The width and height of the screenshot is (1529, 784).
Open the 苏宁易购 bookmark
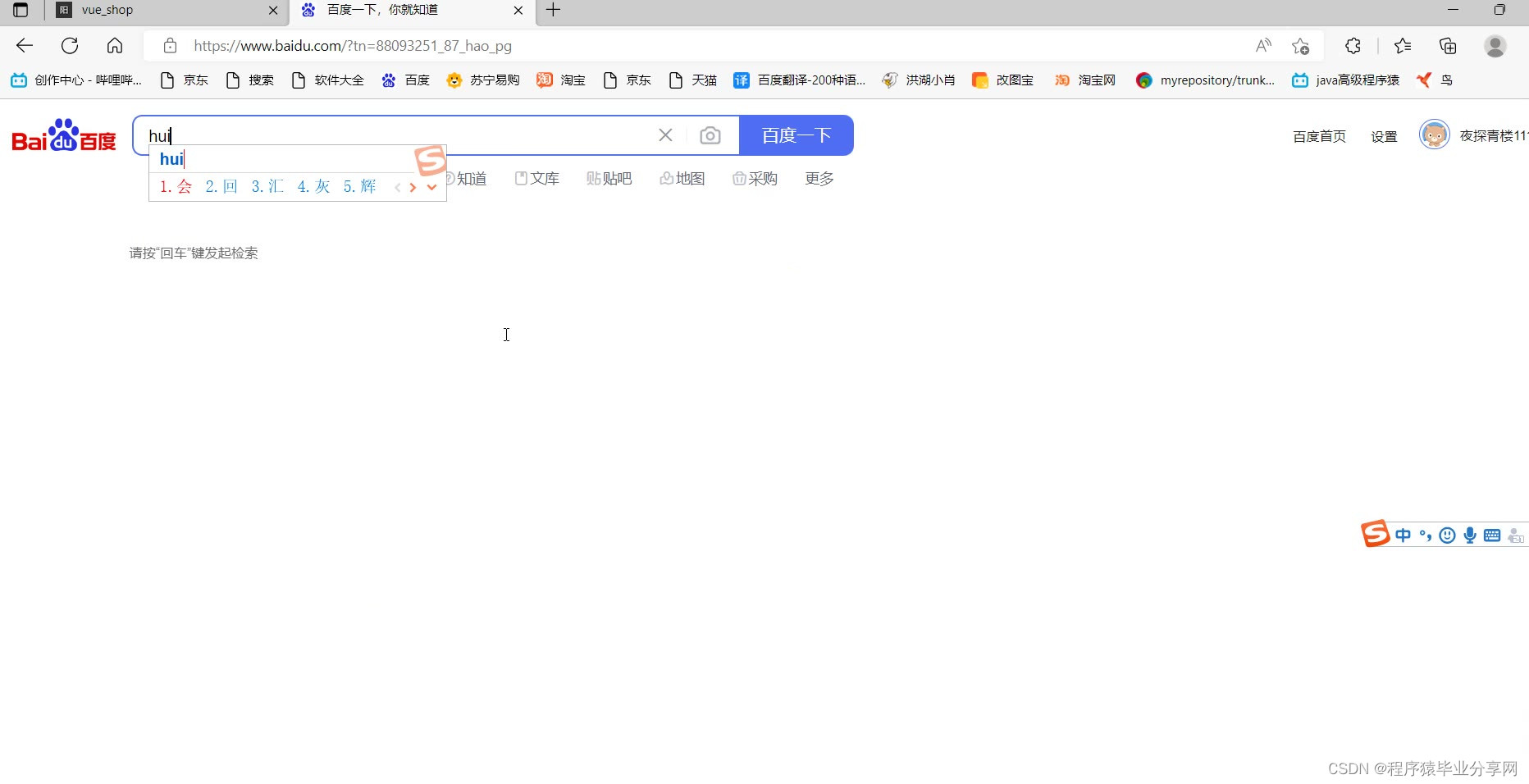tap(483, 80)
